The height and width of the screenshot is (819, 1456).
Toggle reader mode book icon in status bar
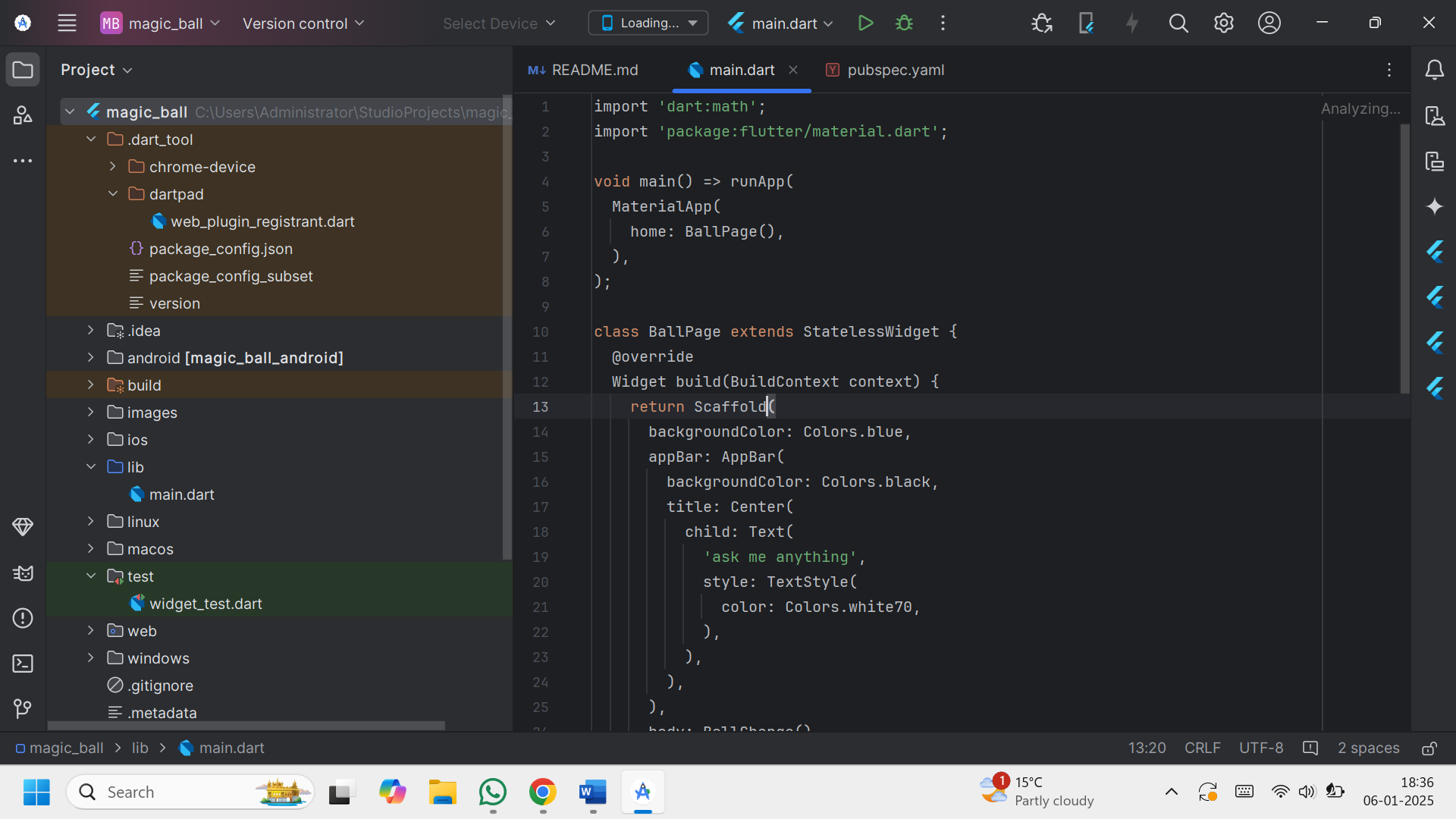(1310, 748)
